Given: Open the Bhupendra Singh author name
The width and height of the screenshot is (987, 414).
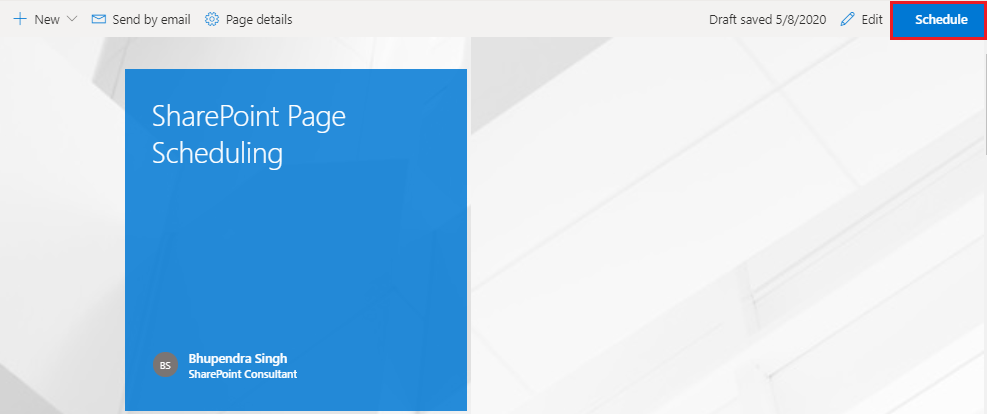Looking at the screenshot, I should pos(230,358).
